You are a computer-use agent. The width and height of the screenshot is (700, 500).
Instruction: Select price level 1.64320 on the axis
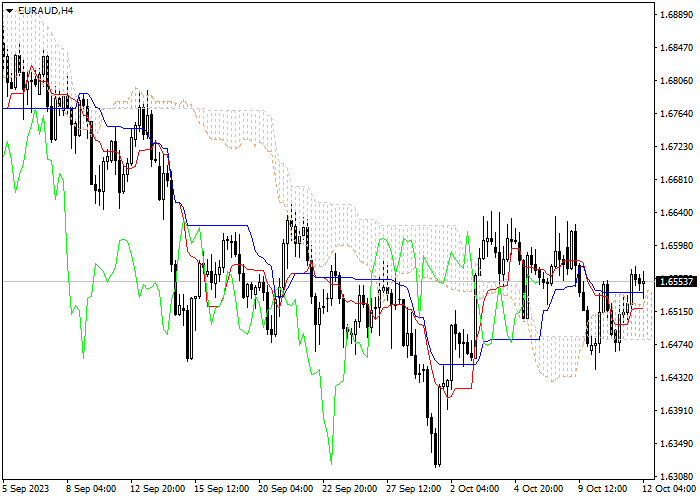(x=676, y=378)
